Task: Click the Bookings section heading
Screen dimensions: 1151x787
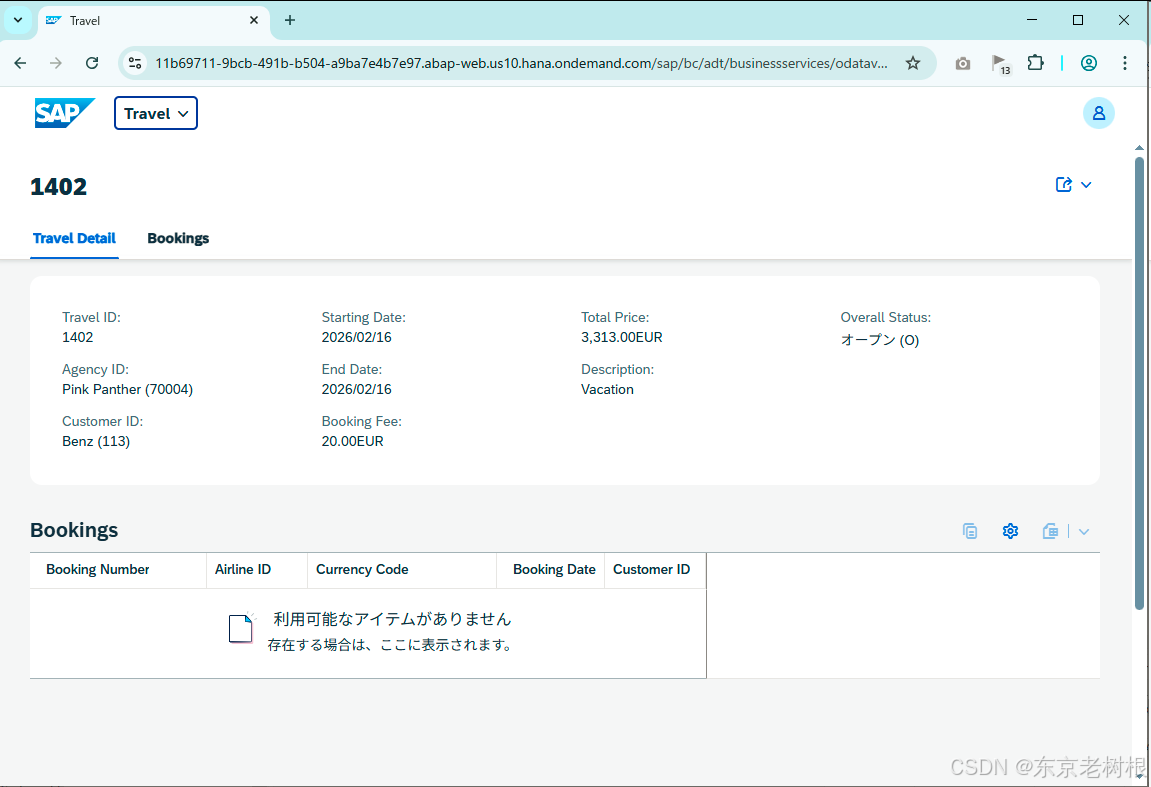Action: pyautogui.click(x=74, y=530)
